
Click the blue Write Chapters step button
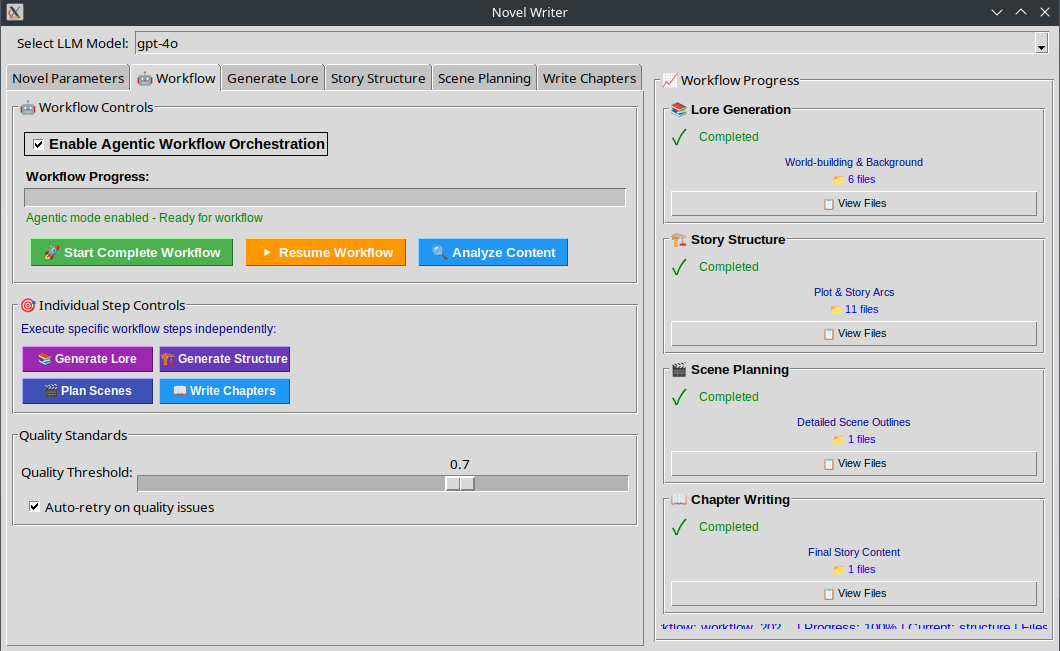tap(225, 391)
